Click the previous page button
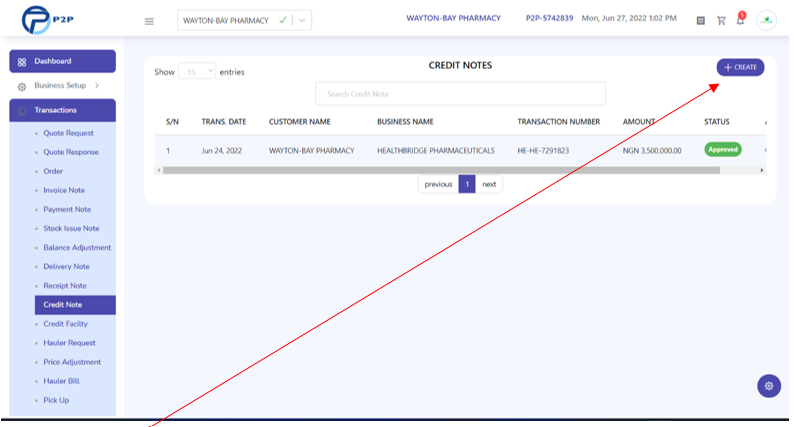795x427 pixels. click(x=438, y=184)
